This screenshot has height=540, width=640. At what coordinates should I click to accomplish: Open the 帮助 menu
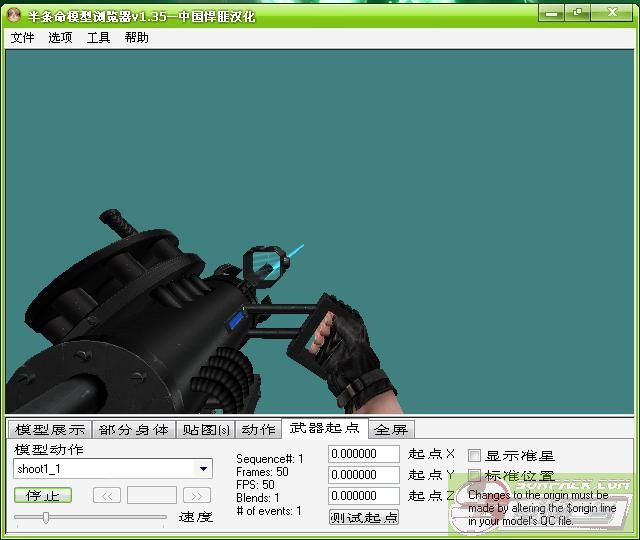pyautogui.click(x=137, y=38)
